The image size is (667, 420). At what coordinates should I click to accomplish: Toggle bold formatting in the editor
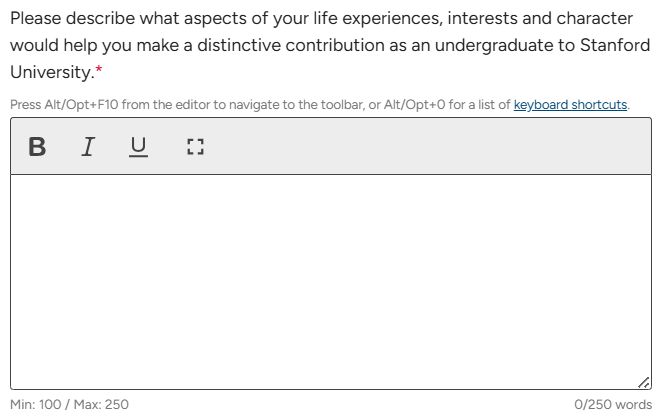(x=37, y=147)
